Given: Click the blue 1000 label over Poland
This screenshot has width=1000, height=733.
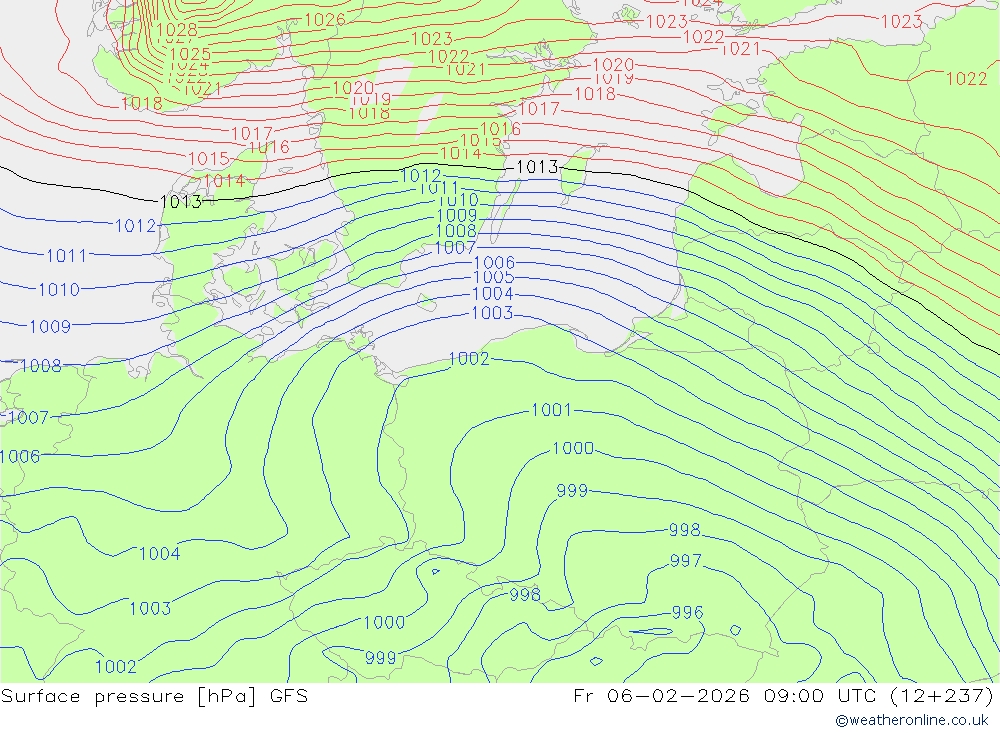Looking at the screenshot, I should (573, 448).
